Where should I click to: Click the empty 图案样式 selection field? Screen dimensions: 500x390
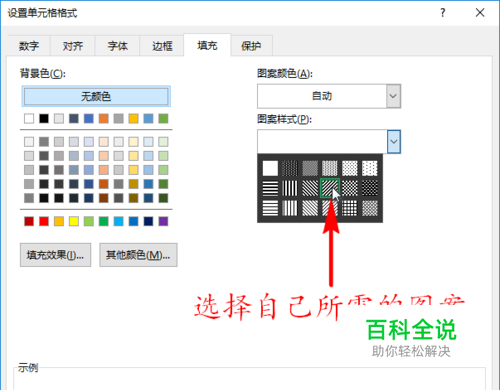pyautogui.click(x=322, y=142)
